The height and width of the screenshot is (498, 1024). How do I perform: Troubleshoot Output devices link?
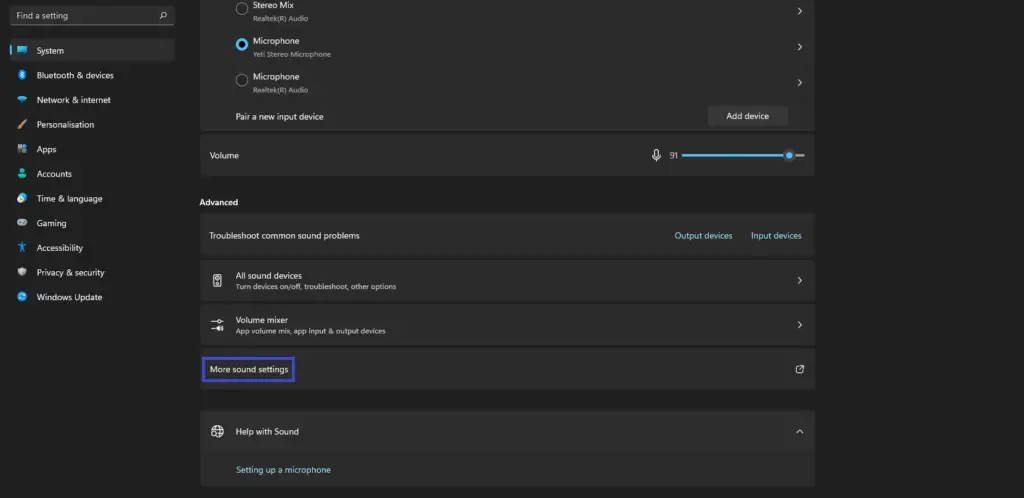click(x=703, y=236)
